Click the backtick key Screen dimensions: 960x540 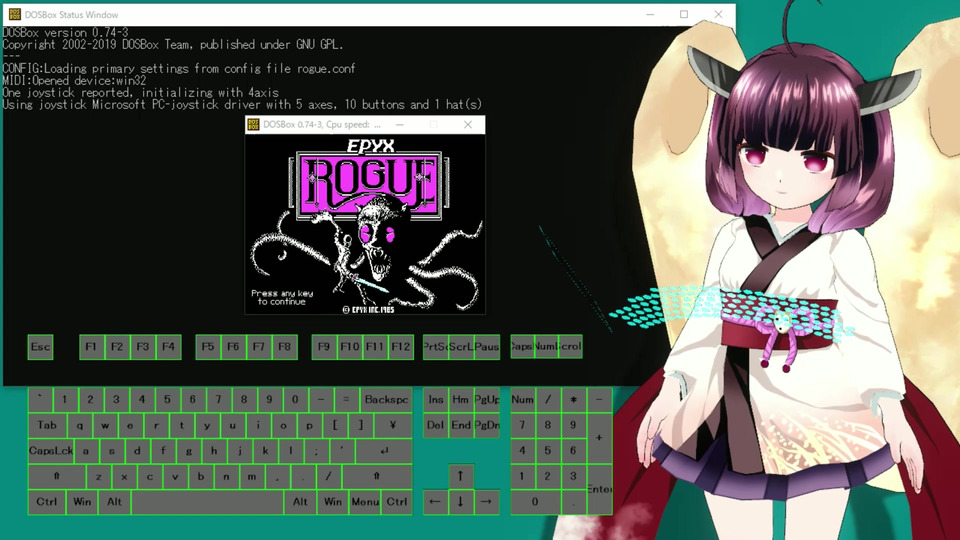tap(40, 400)
